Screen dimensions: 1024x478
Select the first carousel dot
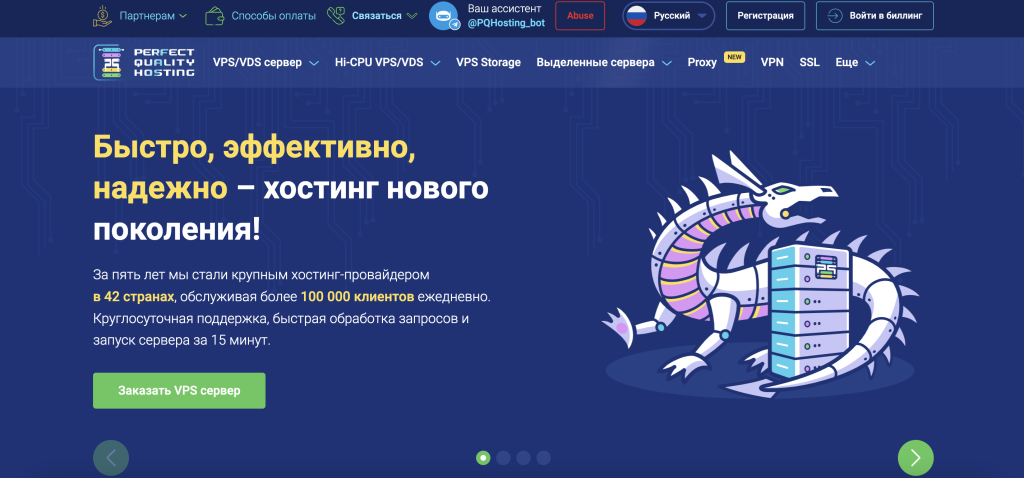point(483,458)
